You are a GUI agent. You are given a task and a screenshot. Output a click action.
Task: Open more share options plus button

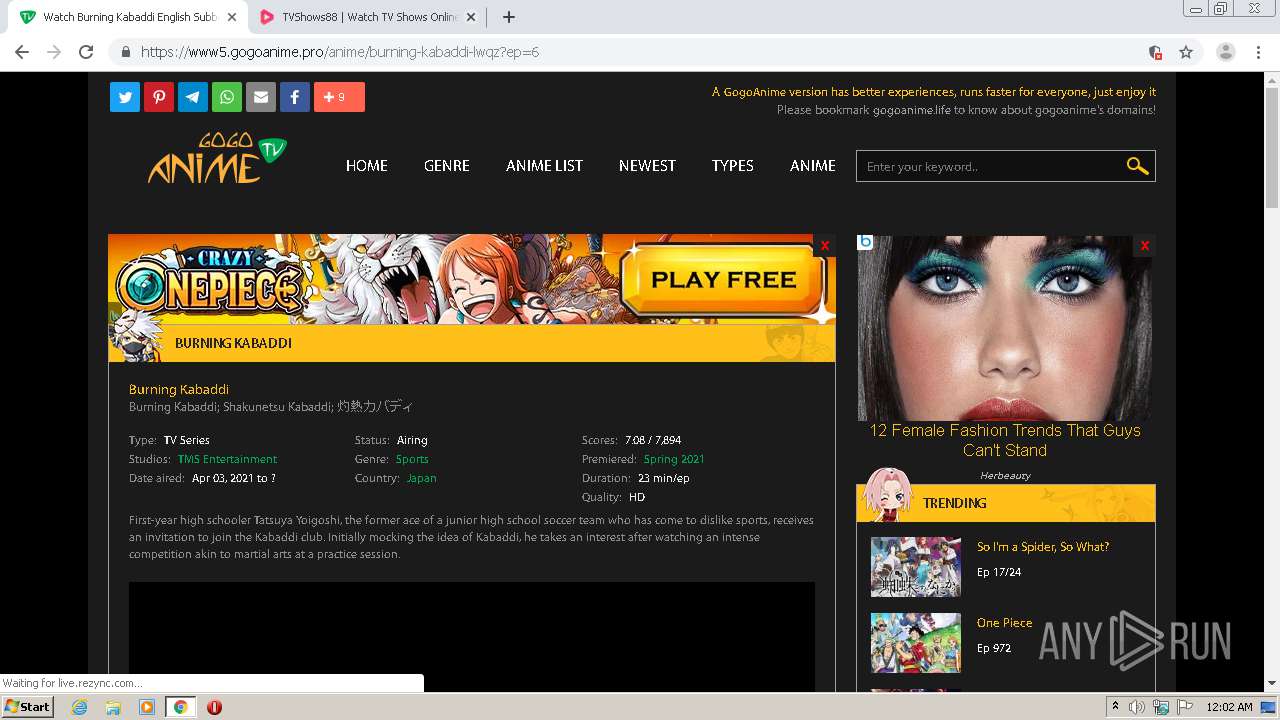click(339, 97)
